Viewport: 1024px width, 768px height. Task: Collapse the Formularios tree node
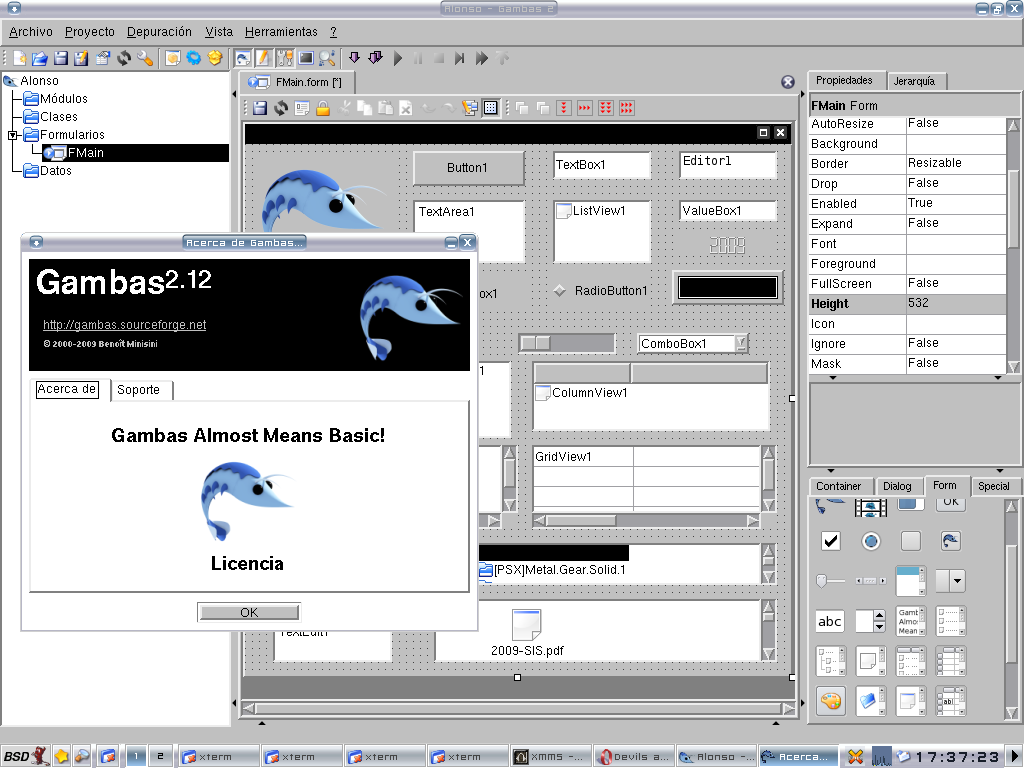tap(12, 135)
